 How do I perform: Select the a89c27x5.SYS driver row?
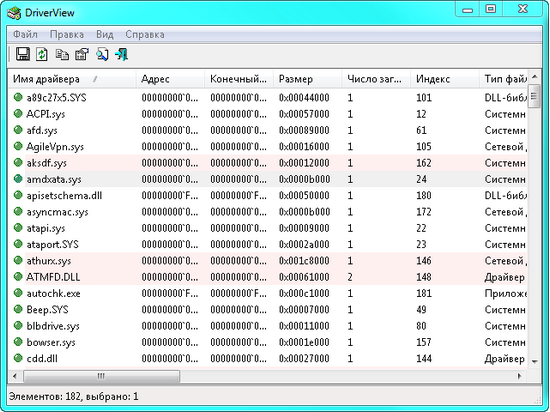(x=268, y=97)
